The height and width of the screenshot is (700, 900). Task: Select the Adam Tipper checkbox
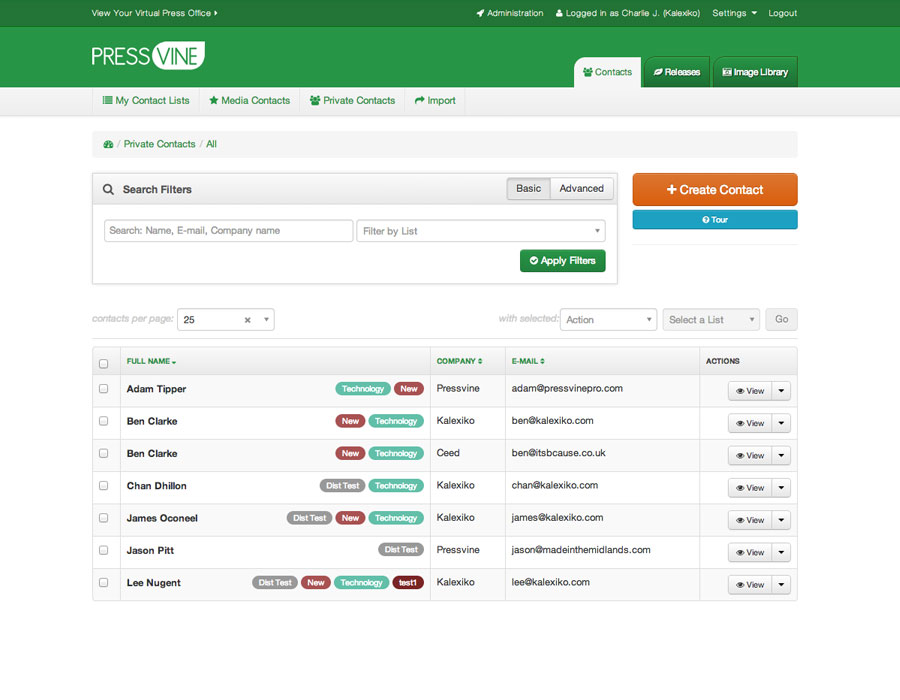103,389
